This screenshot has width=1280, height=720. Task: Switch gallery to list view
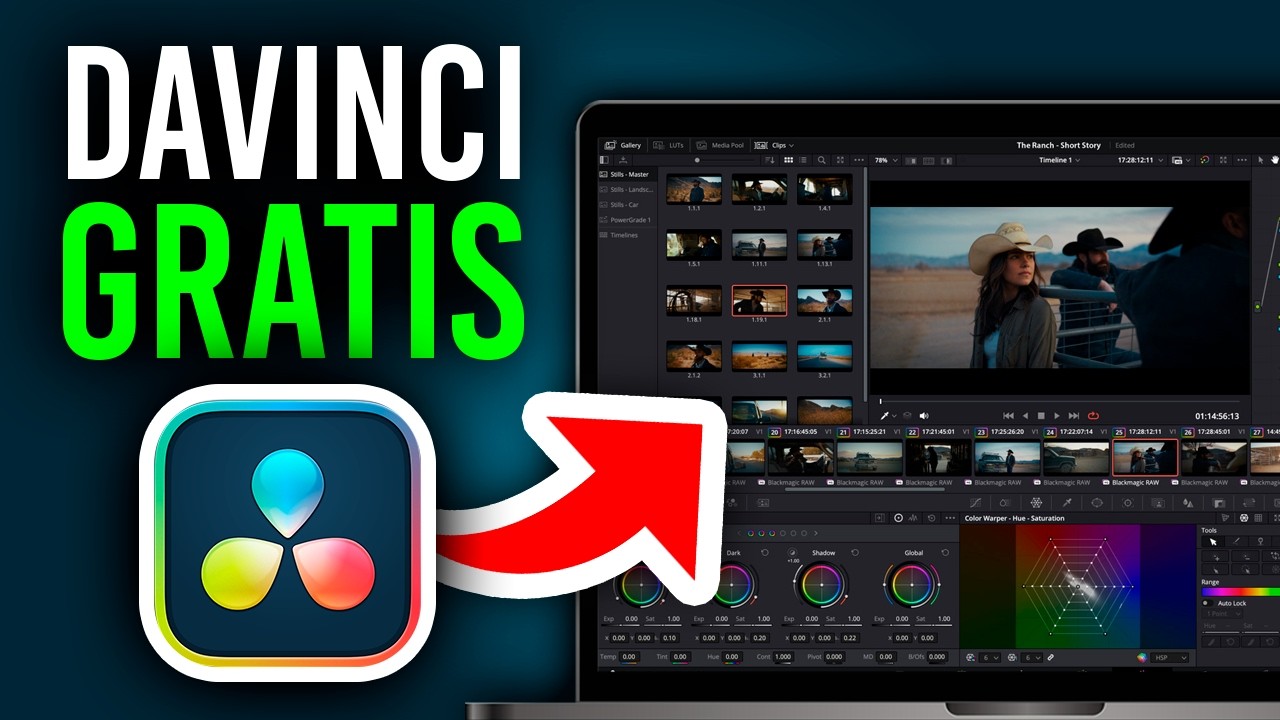[x=805, y=160]
